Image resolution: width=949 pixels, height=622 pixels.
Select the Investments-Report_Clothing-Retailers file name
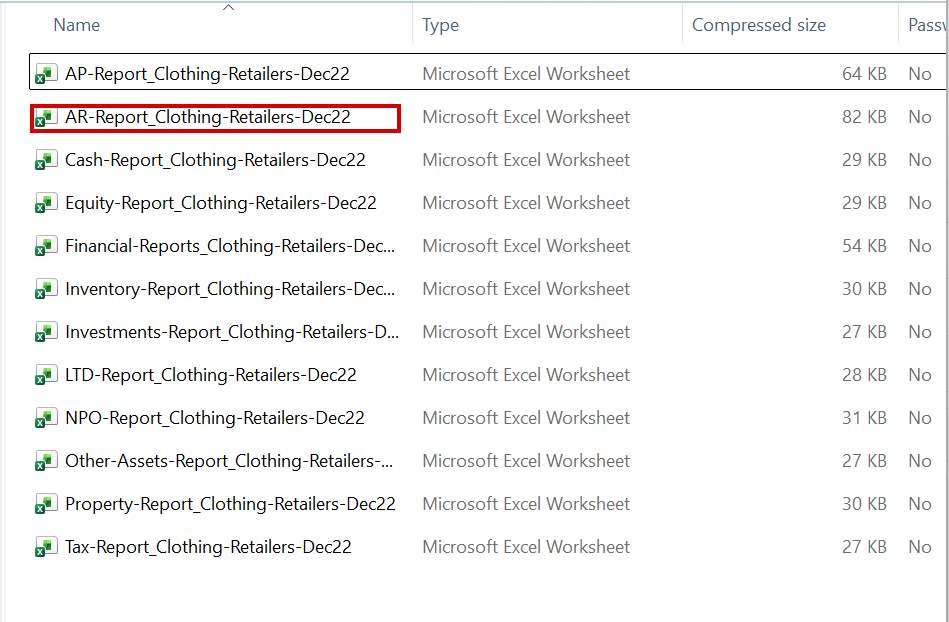[232, 332]
